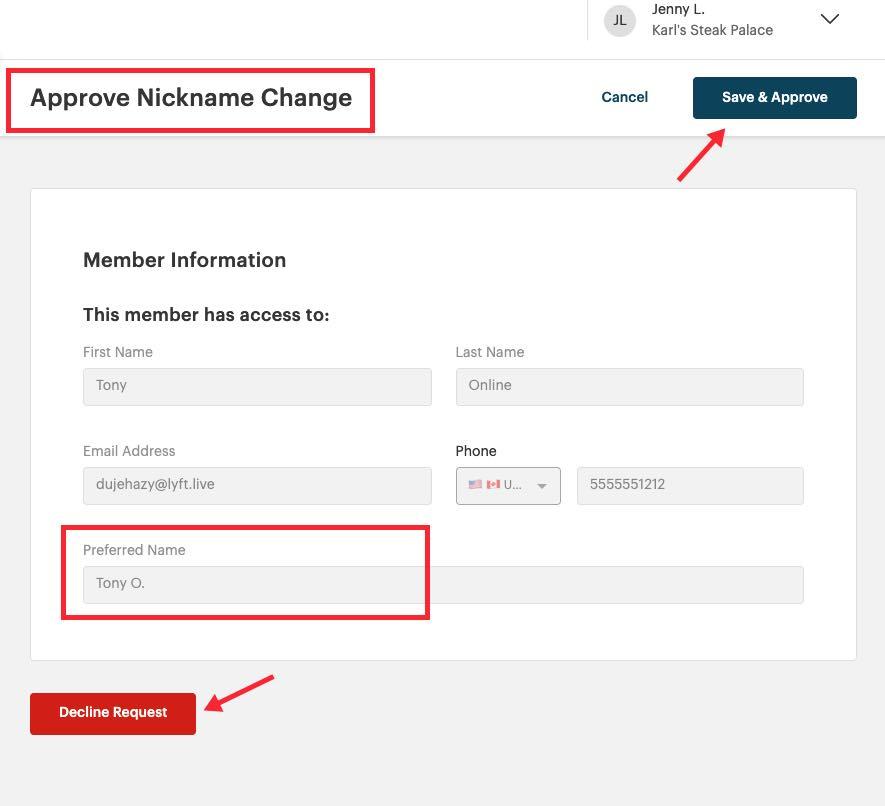Select the Jenny L. account name
The width and height of the screenshot is (885, 806).
[x=677, y=9]
